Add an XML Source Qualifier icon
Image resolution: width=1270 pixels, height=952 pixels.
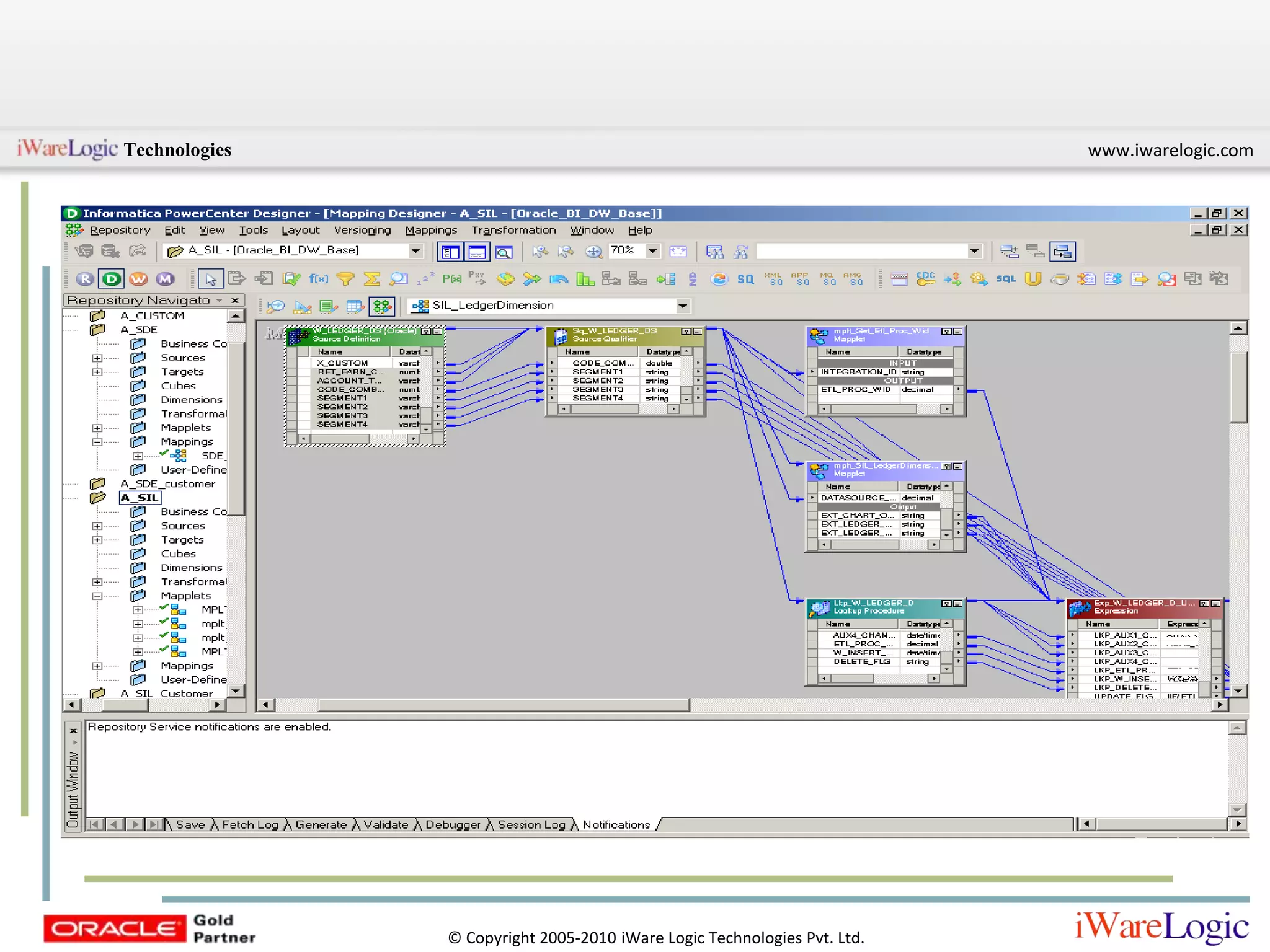tap(773, 279)
